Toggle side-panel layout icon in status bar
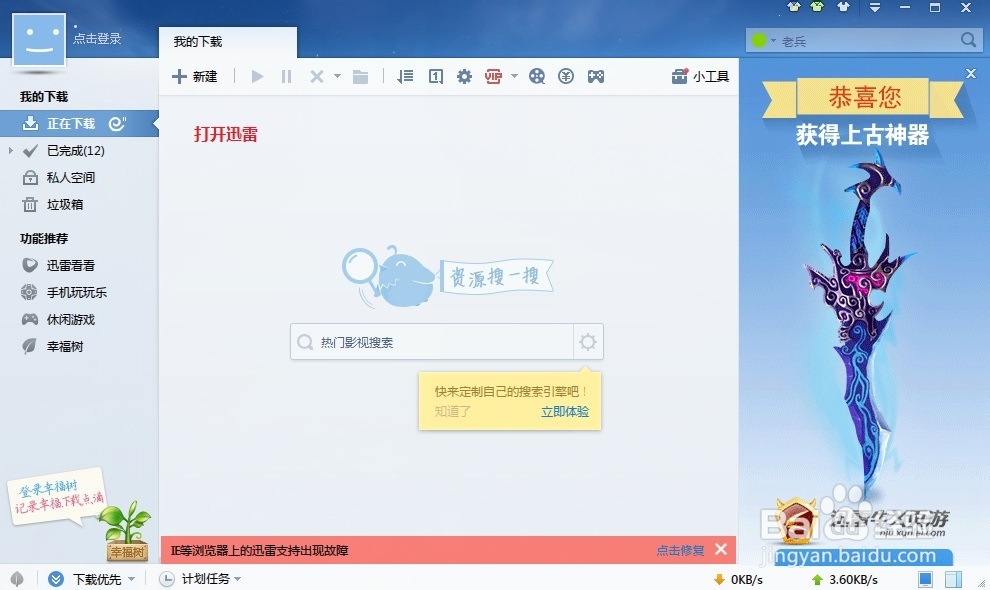Viewport: 990px width, 590px height. pyautogui.click(x=953, y=579)
